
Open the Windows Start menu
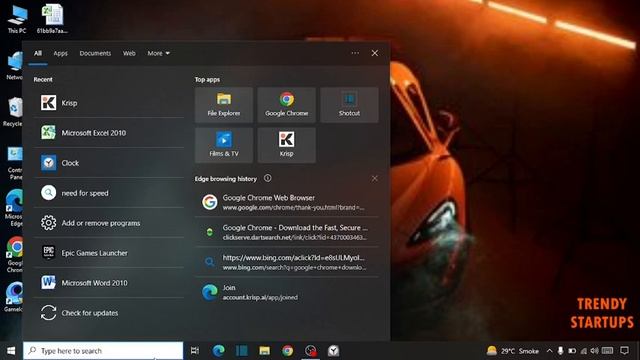click(11, 351)
